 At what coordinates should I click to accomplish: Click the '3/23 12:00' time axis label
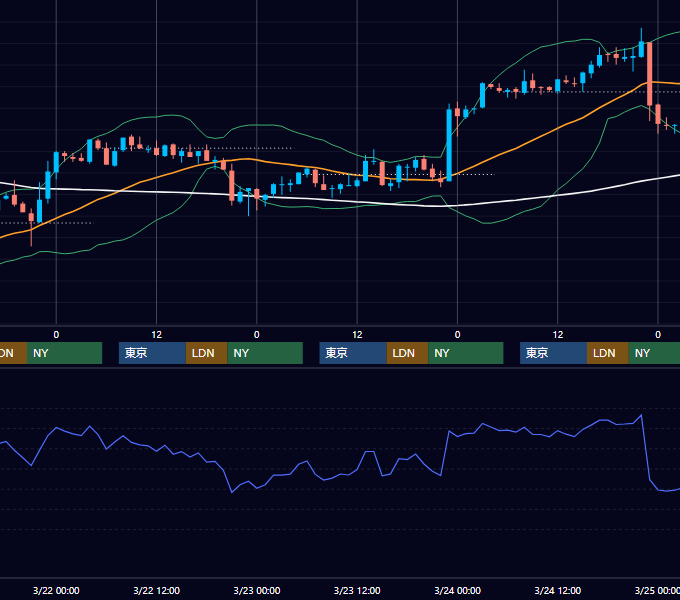(357, 590)
